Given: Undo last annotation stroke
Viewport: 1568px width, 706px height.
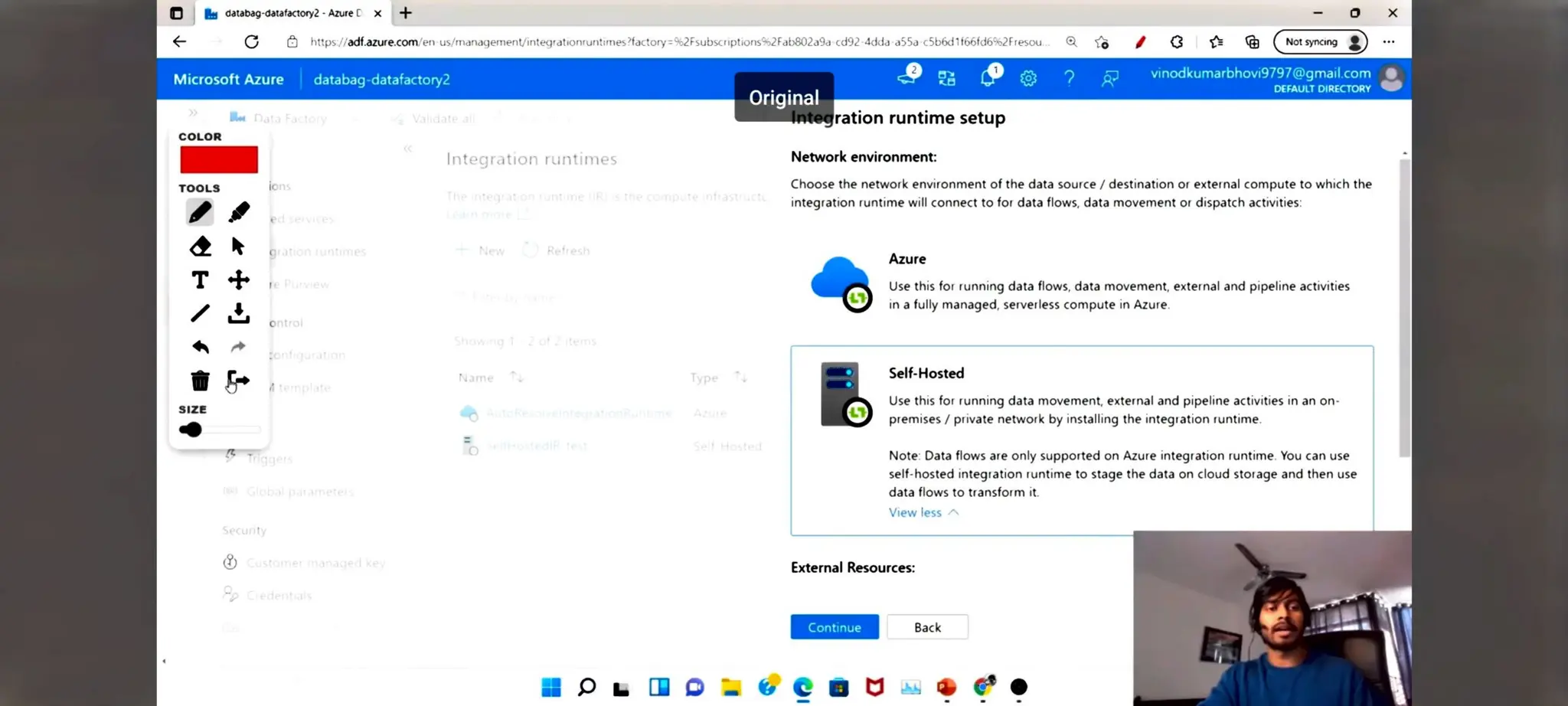Looking at the screenshot, I should 200,347.
